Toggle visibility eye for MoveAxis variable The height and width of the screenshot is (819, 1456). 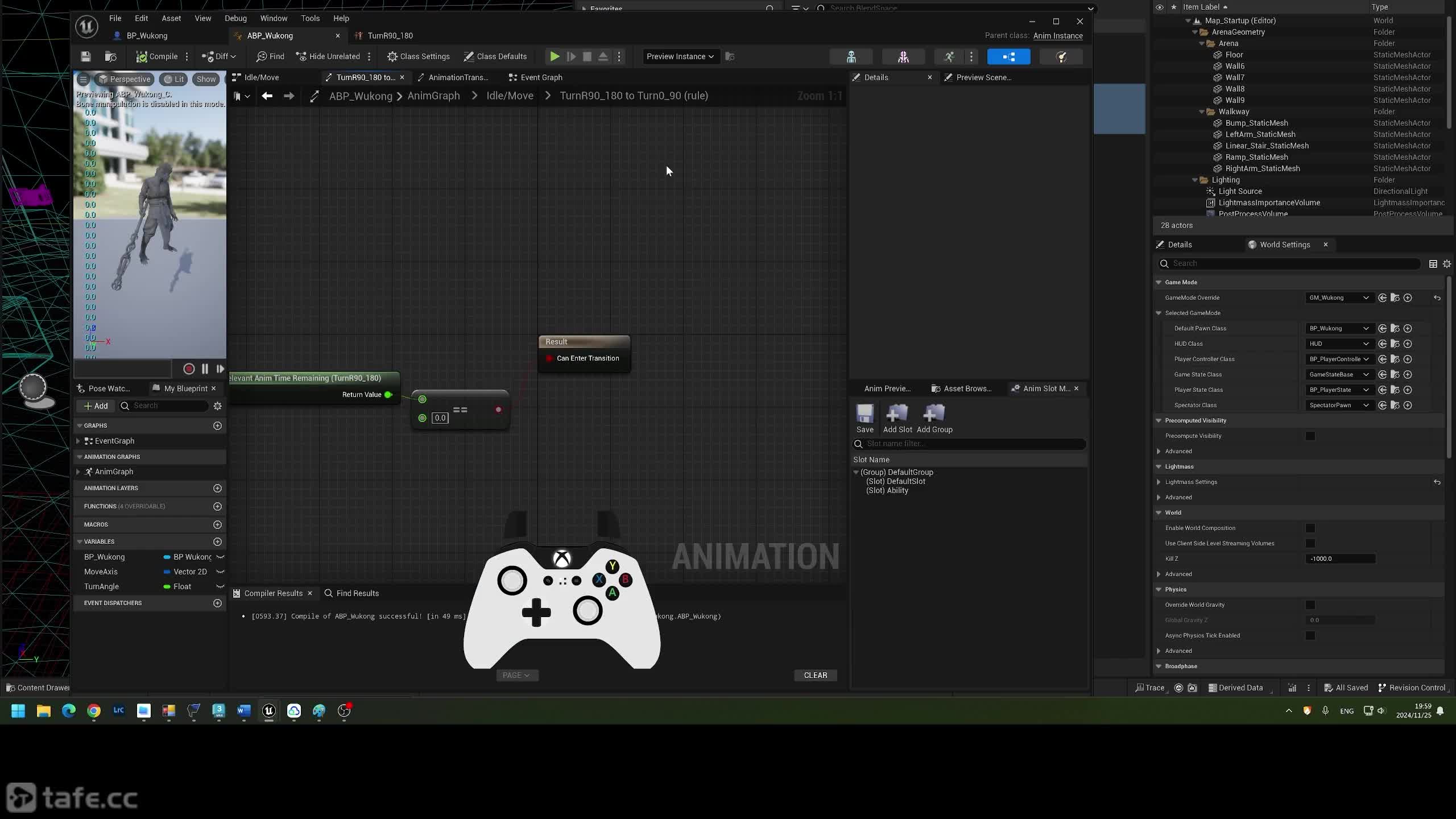point(220,572)
